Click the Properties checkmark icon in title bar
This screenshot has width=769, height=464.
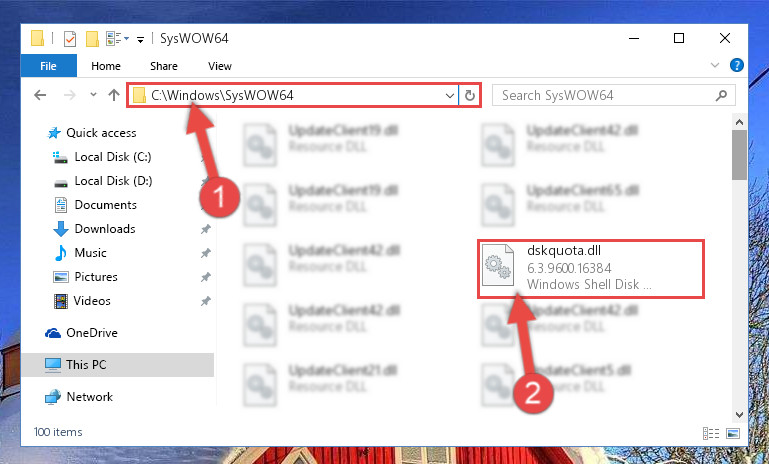(x=70, y=38)
